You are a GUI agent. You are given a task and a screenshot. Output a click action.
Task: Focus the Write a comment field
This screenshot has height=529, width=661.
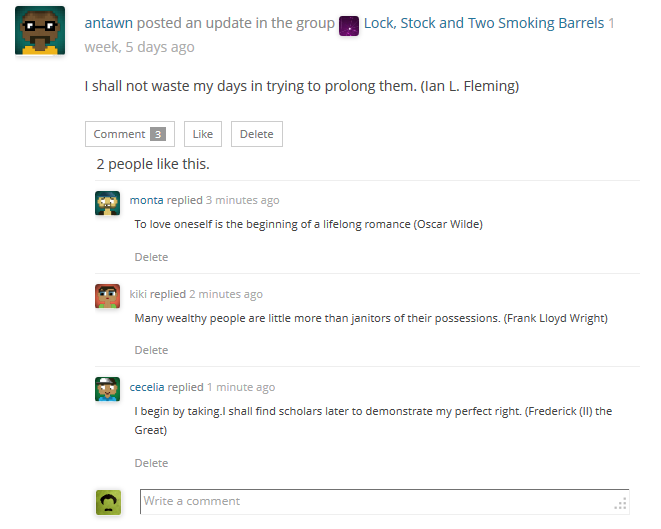[x=384, y=502]
